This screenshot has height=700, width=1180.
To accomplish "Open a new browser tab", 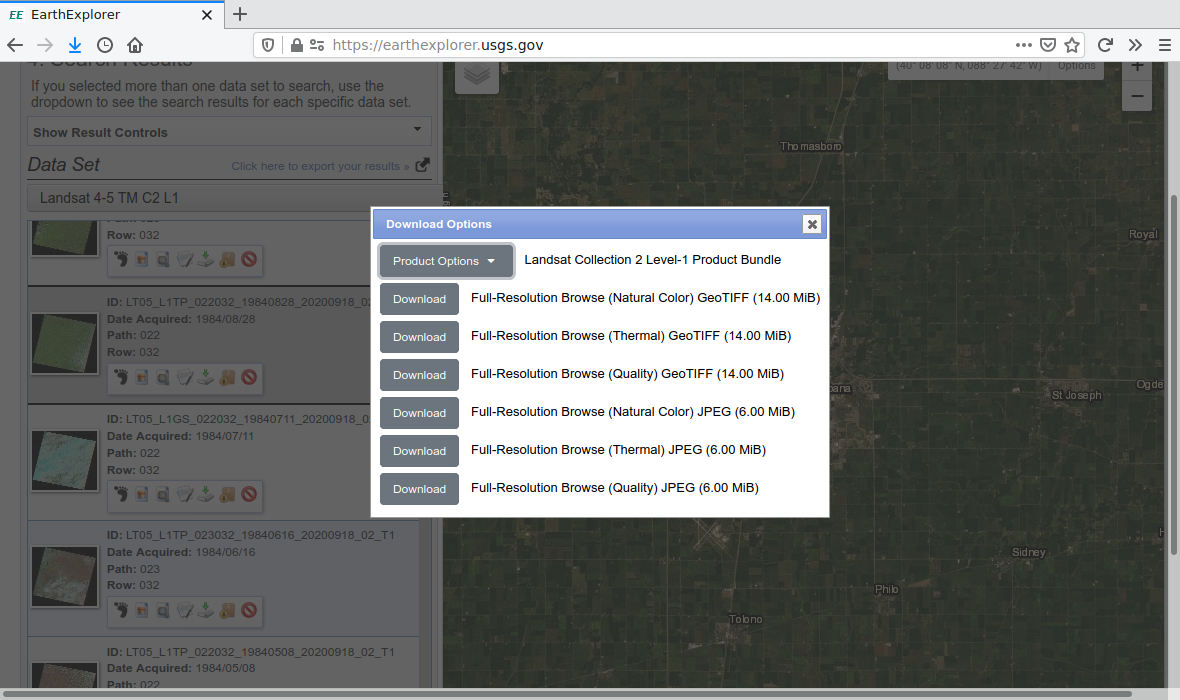I will (240, 15).
